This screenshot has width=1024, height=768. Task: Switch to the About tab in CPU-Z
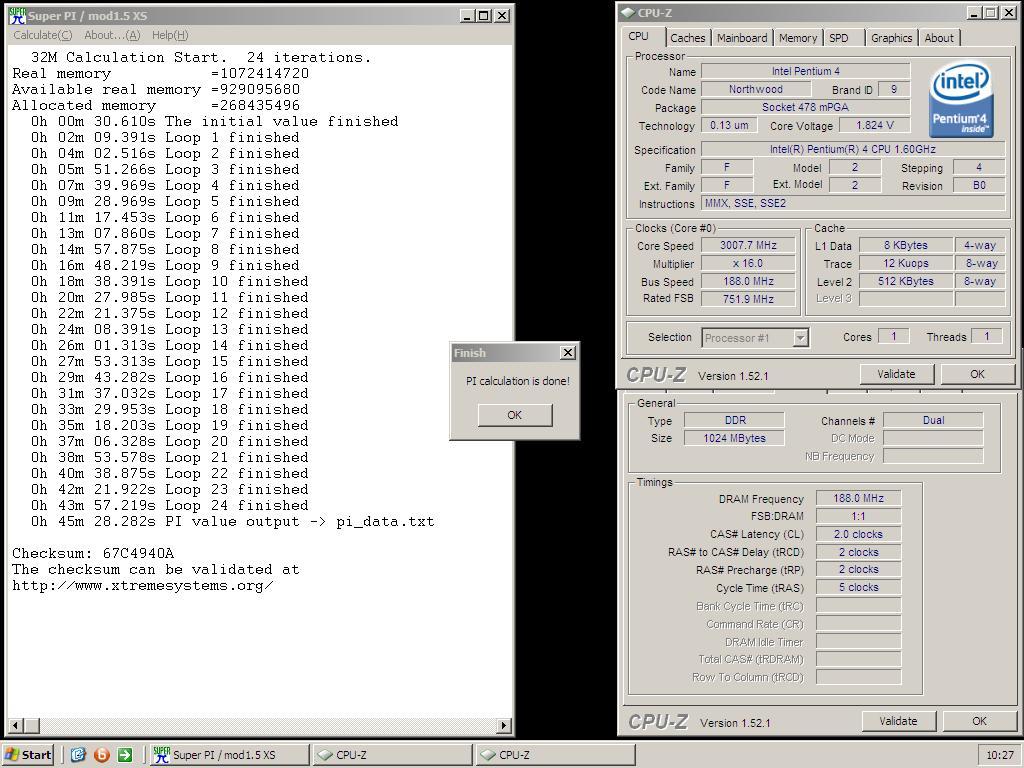point(939,38)
